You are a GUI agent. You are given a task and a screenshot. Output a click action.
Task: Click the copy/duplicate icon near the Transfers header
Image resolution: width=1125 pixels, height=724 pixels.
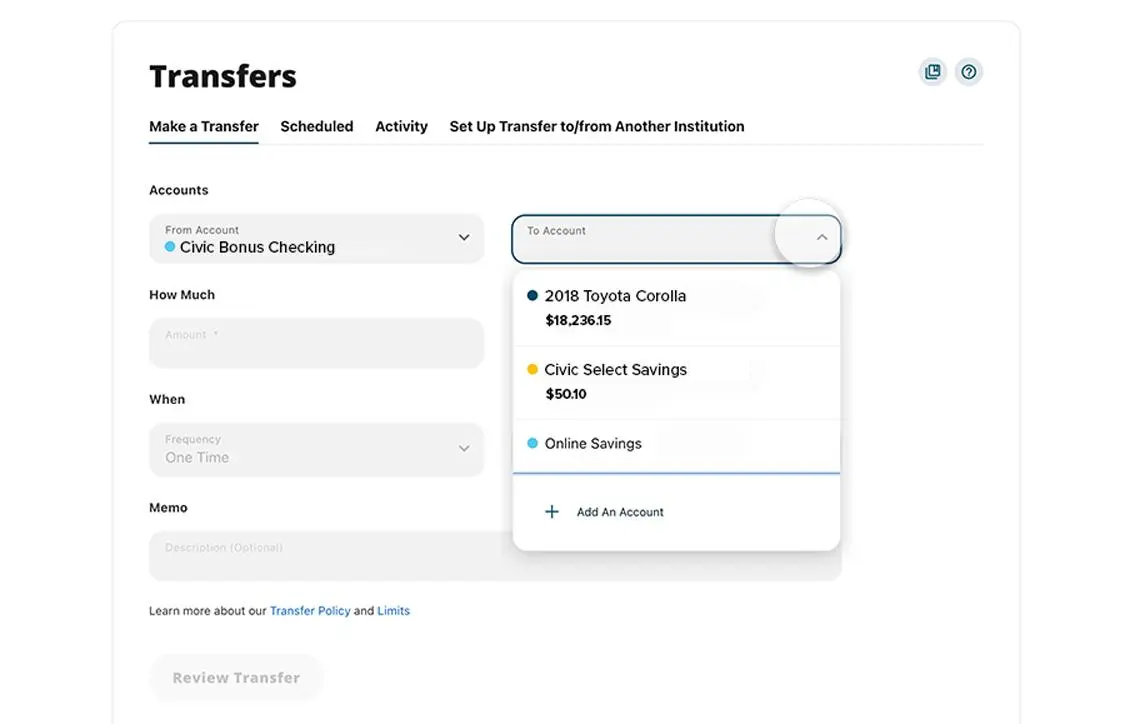pyautogui.click(x=932, y=72)
